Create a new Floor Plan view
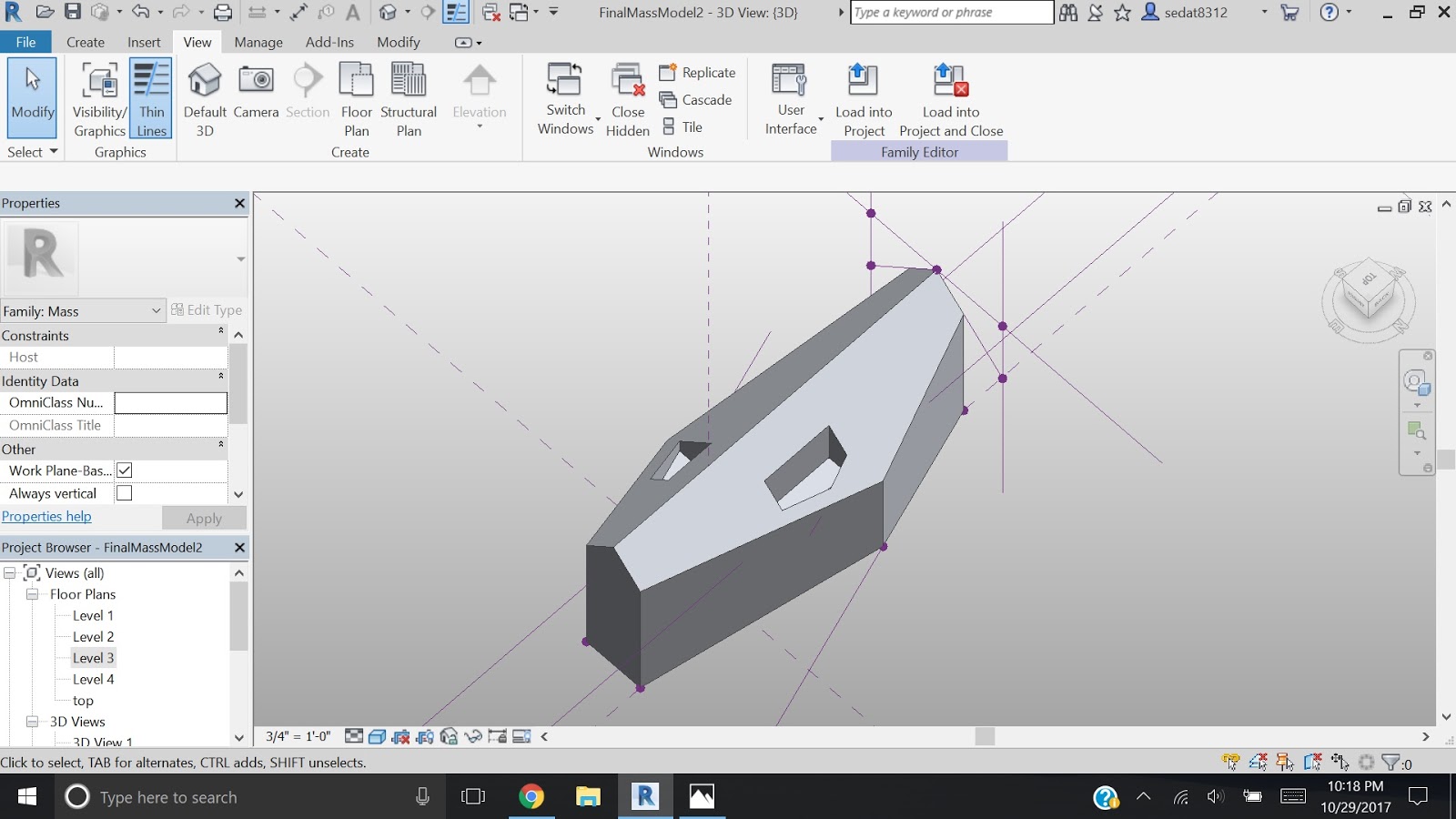Viewport: 1456px width, 819px height. tap(356, 97)
